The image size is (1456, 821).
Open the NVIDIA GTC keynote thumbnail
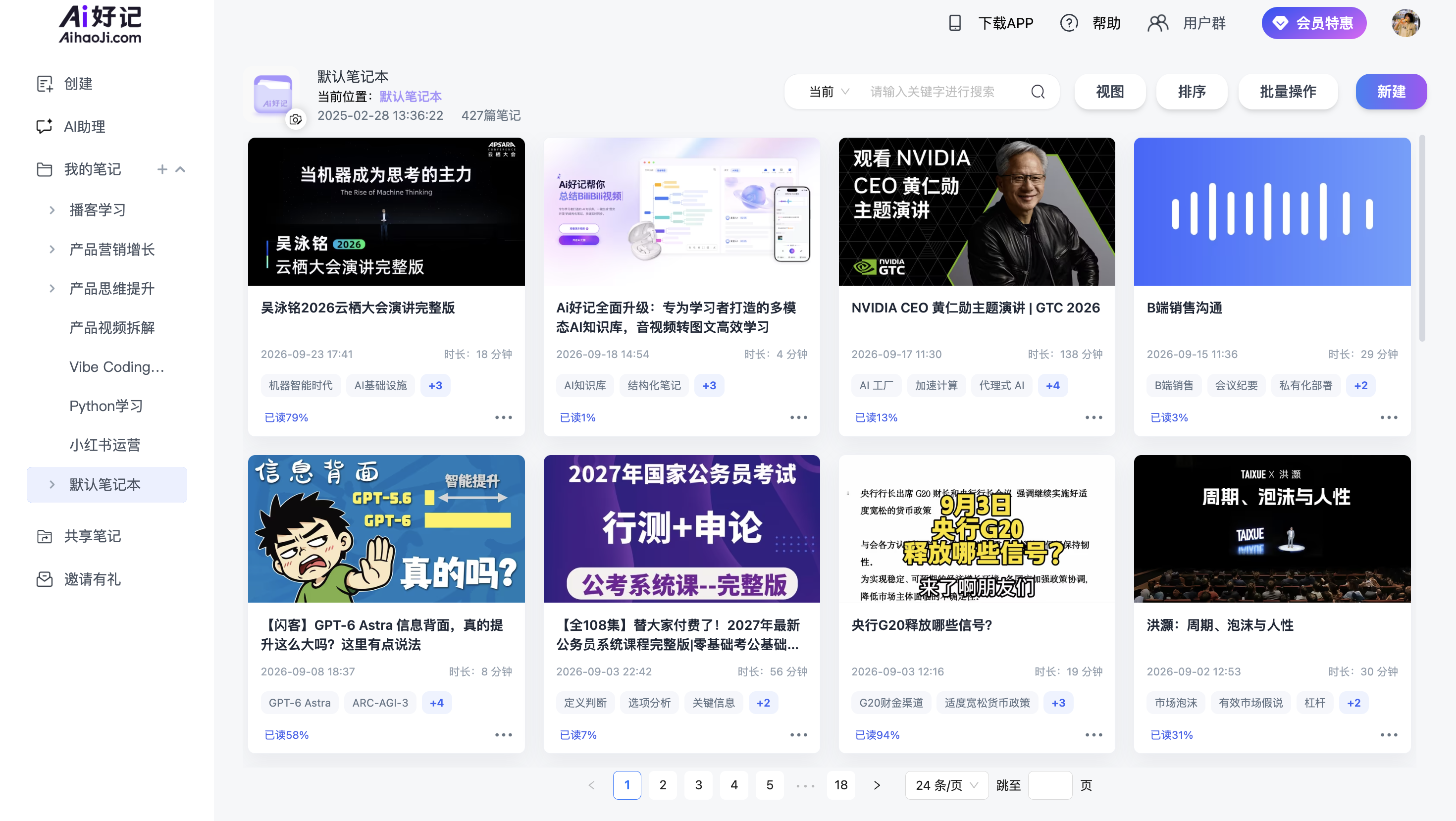coord(977,211)
